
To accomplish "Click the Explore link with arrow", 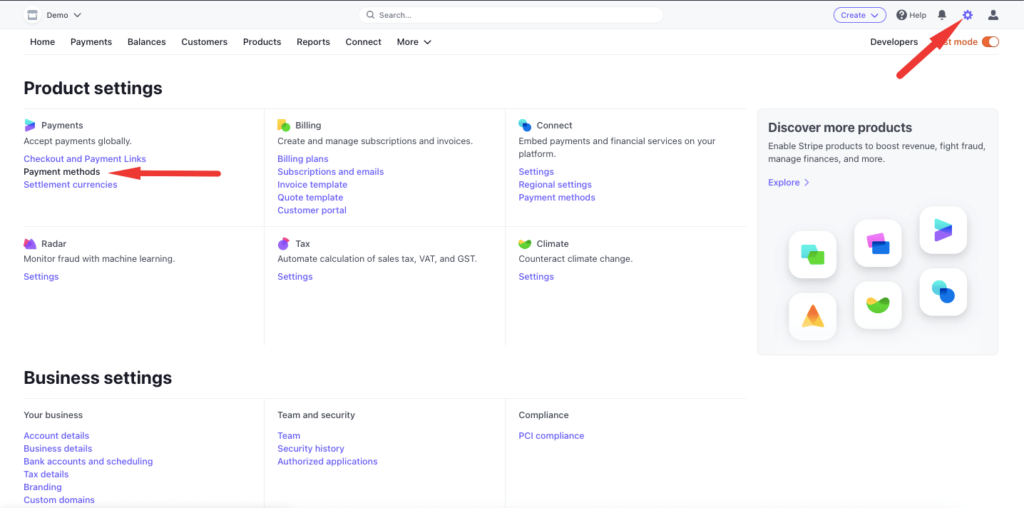I will pos(789,182).
